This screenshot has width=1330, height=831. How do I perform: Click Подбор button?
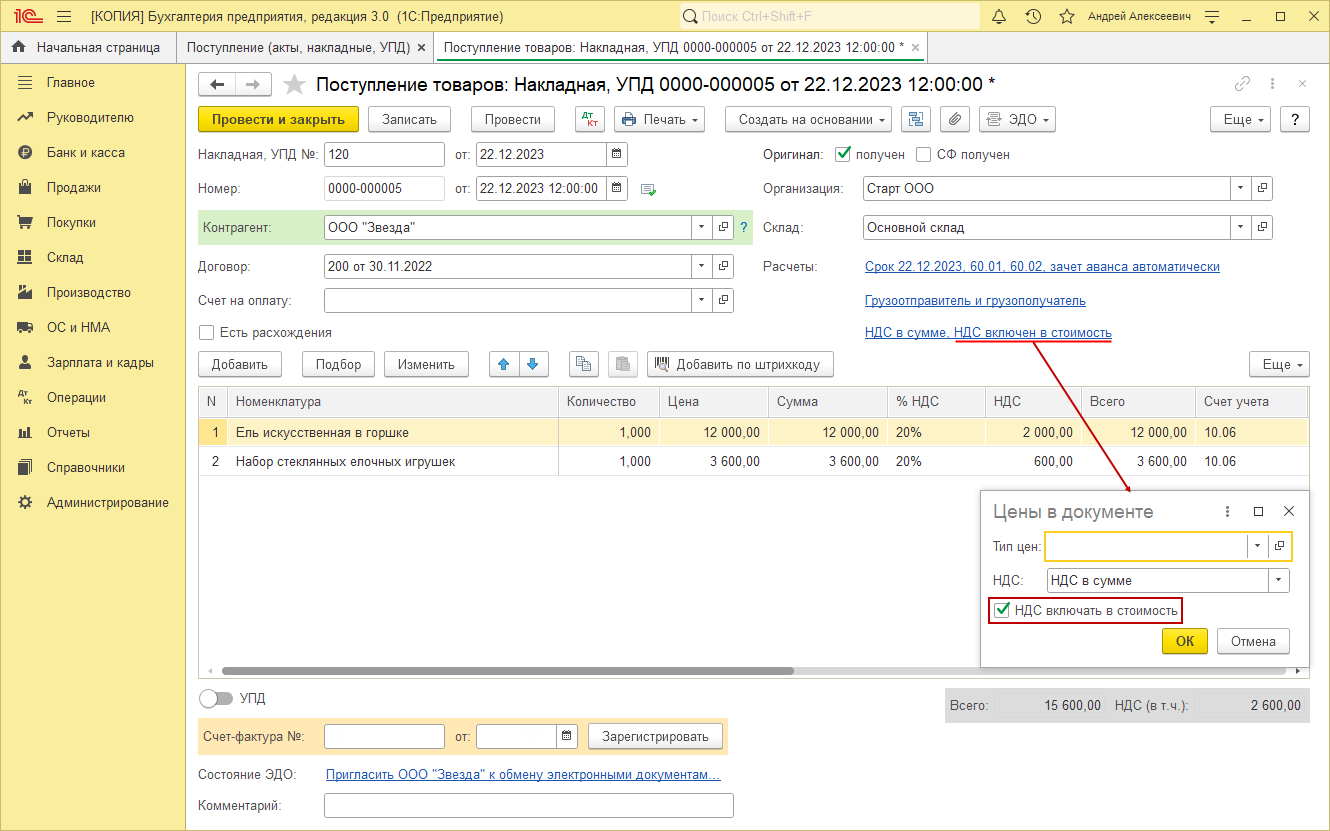(x=338, y=364)
